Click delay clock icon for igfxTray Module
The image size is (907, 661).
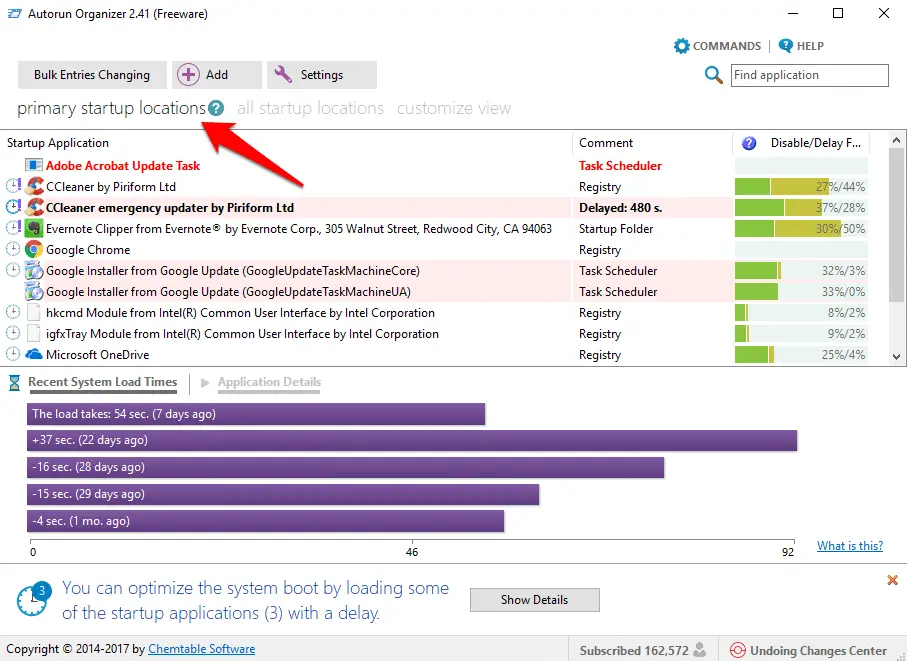(13, 333)
